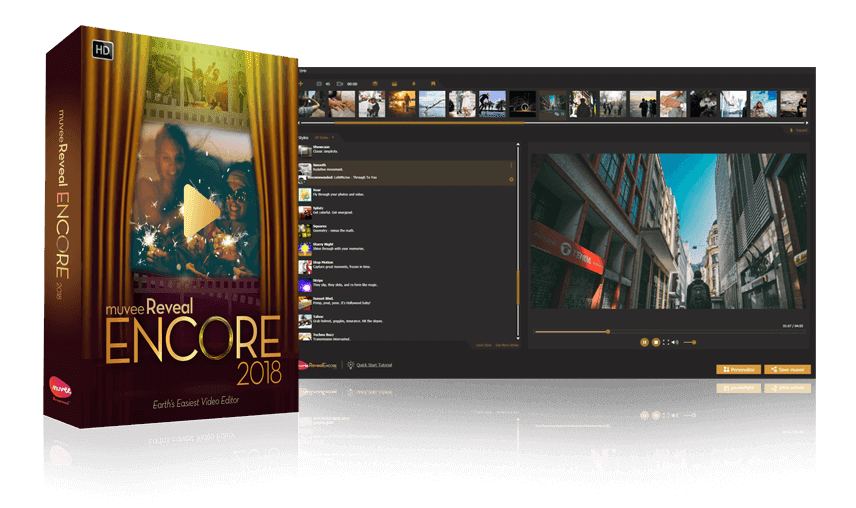Click down arrow of styles list scrollbar
856x508 pixels.
click(518, 338)
